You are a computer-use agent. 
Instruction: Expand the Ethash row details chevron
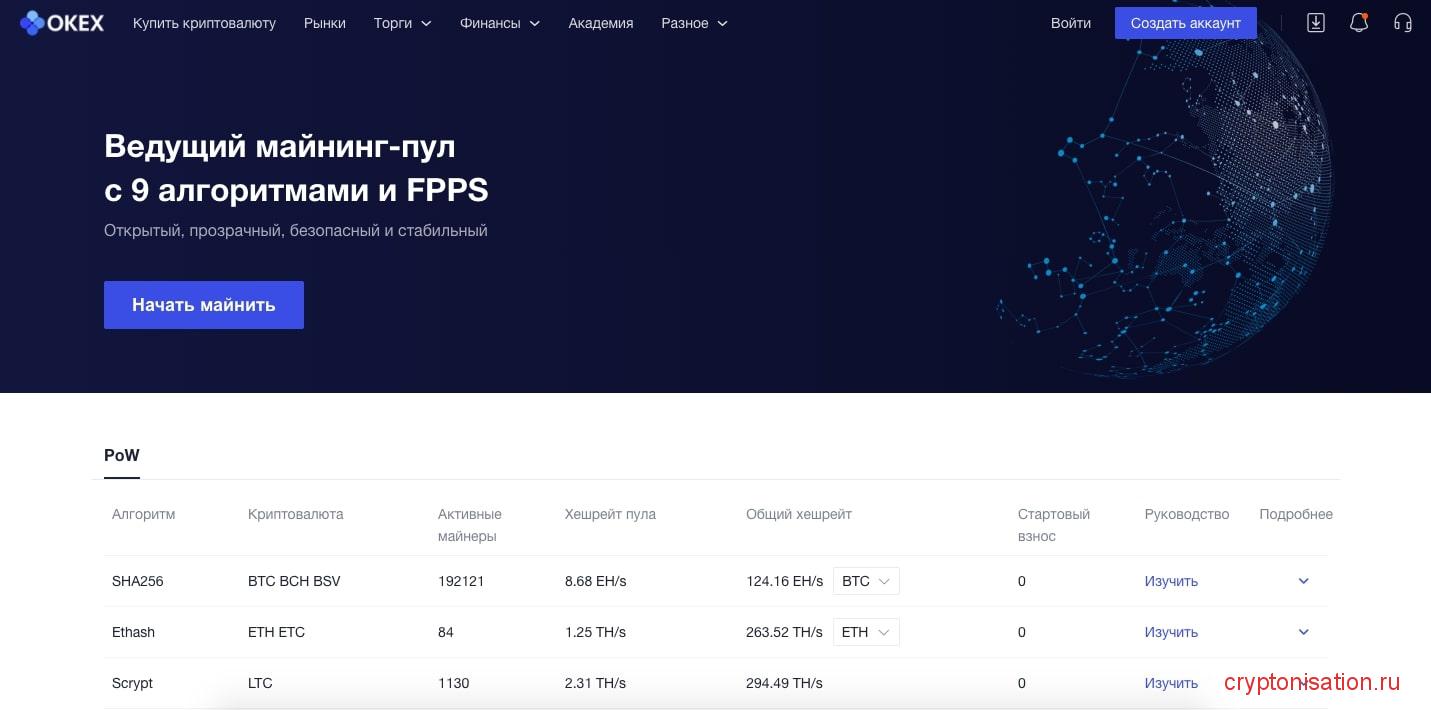coord(1303,632)
